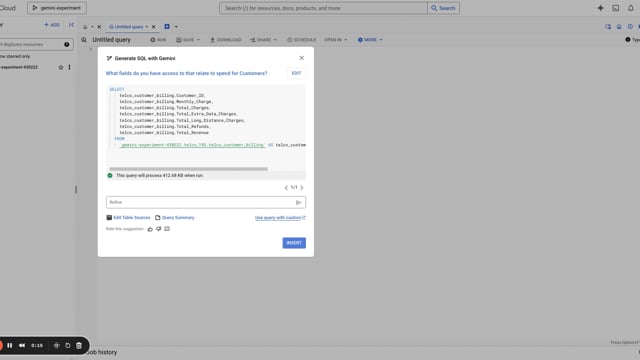Pause the screen recording

point(9,345)
